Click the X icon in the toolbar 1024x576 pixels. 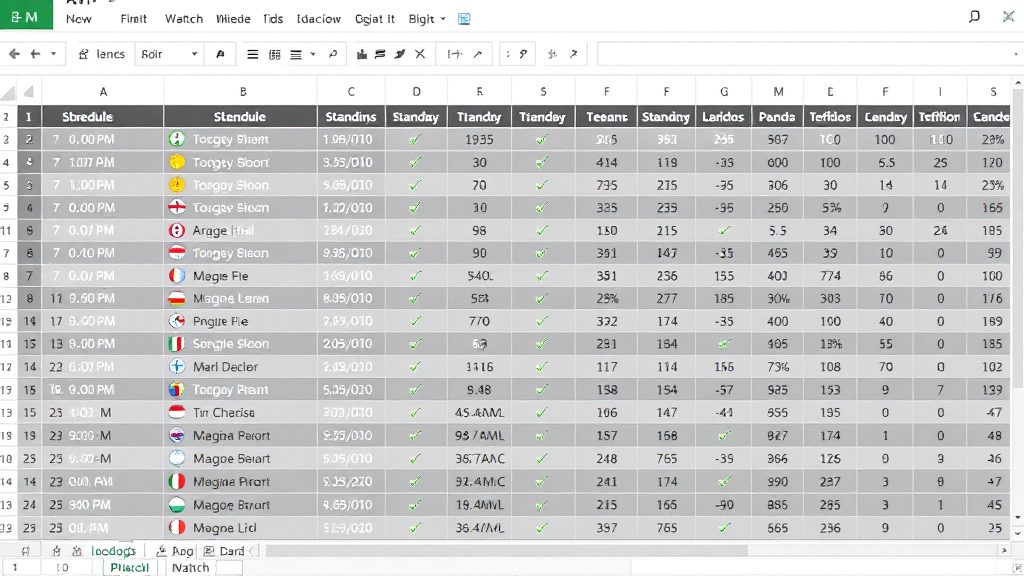[420, 54]
